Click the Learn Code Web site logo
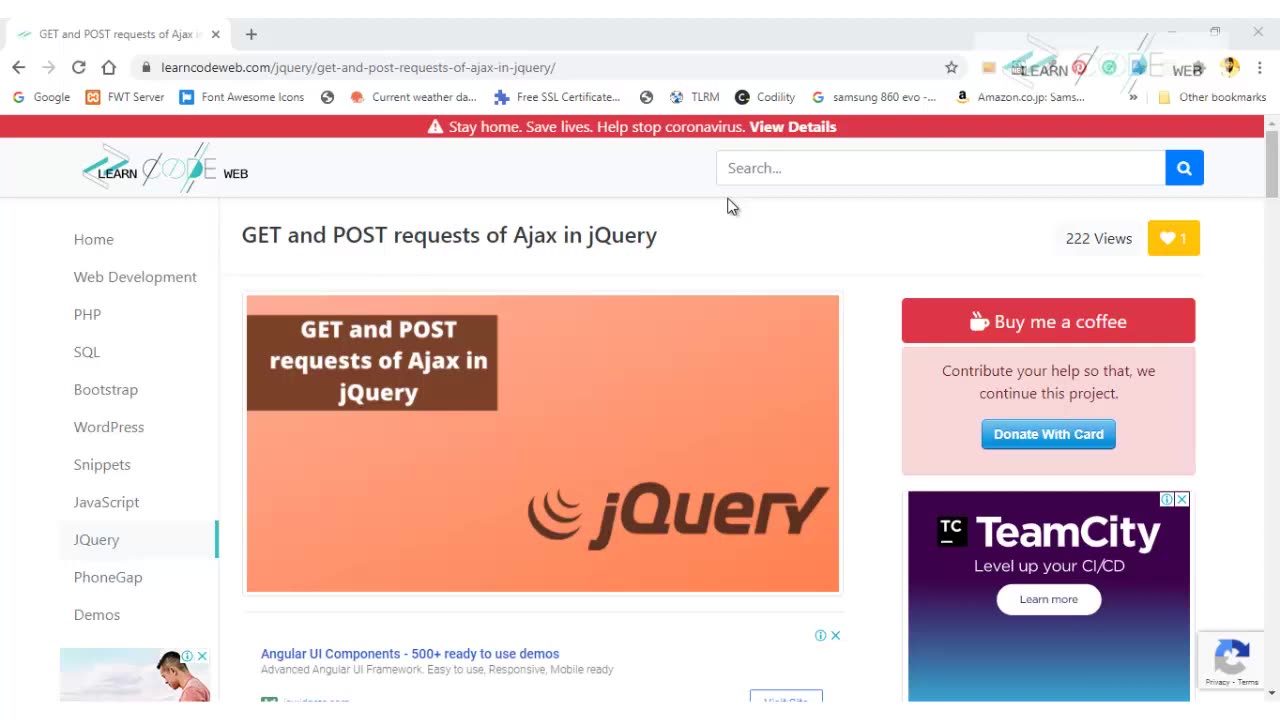1280x720 pixels. click(166, 168)
